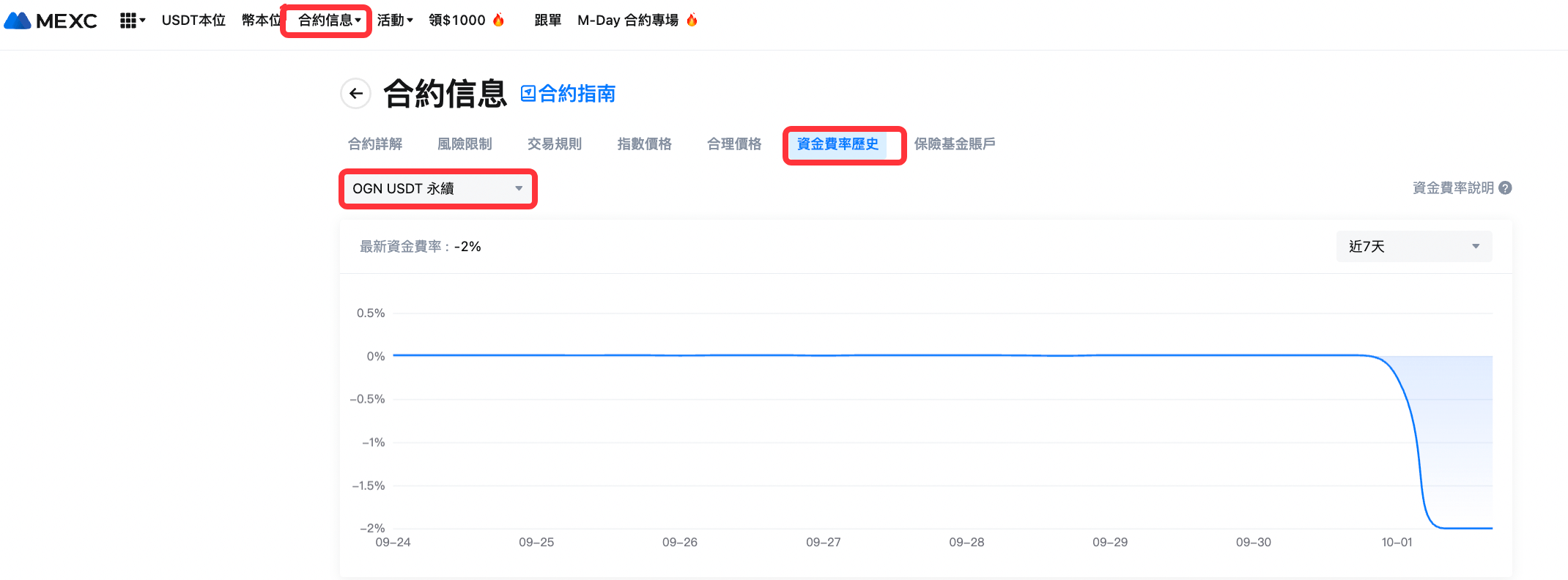
Task: Open the 指數價格 tab
Action: (x=644, y=144)
